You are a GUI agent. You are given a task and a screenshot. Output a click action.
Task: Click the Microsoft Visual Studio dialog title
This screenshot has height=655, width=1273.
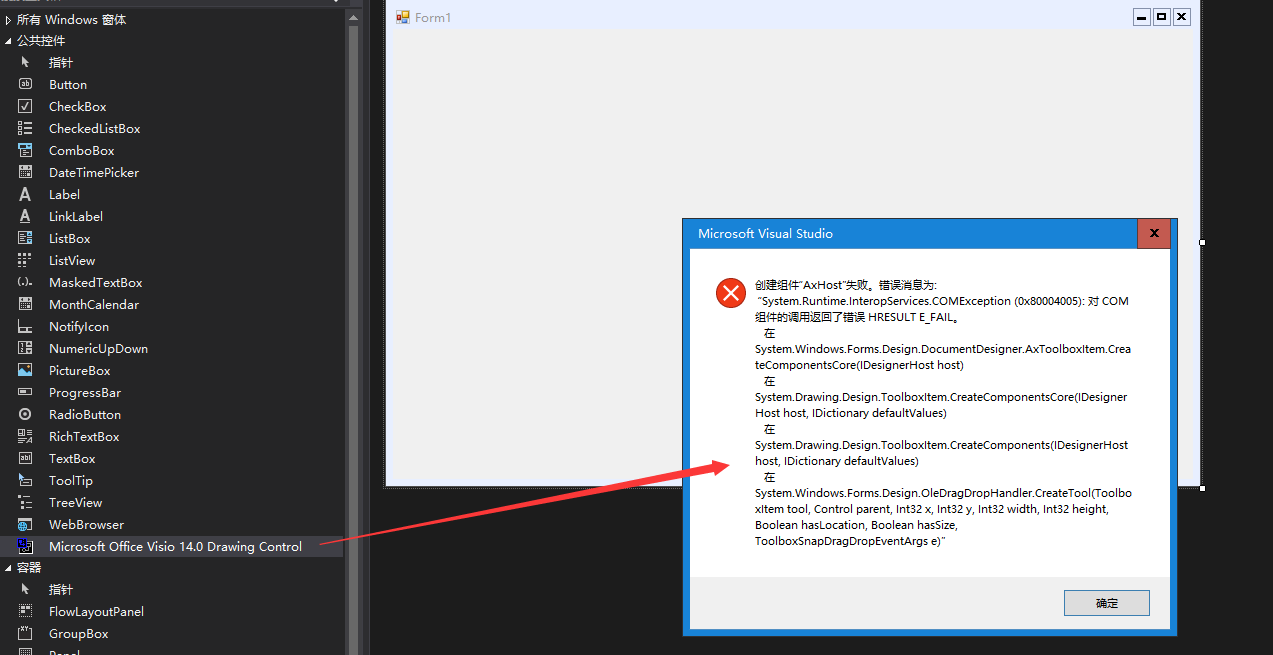pyautogui.click(x=765, y=234)
